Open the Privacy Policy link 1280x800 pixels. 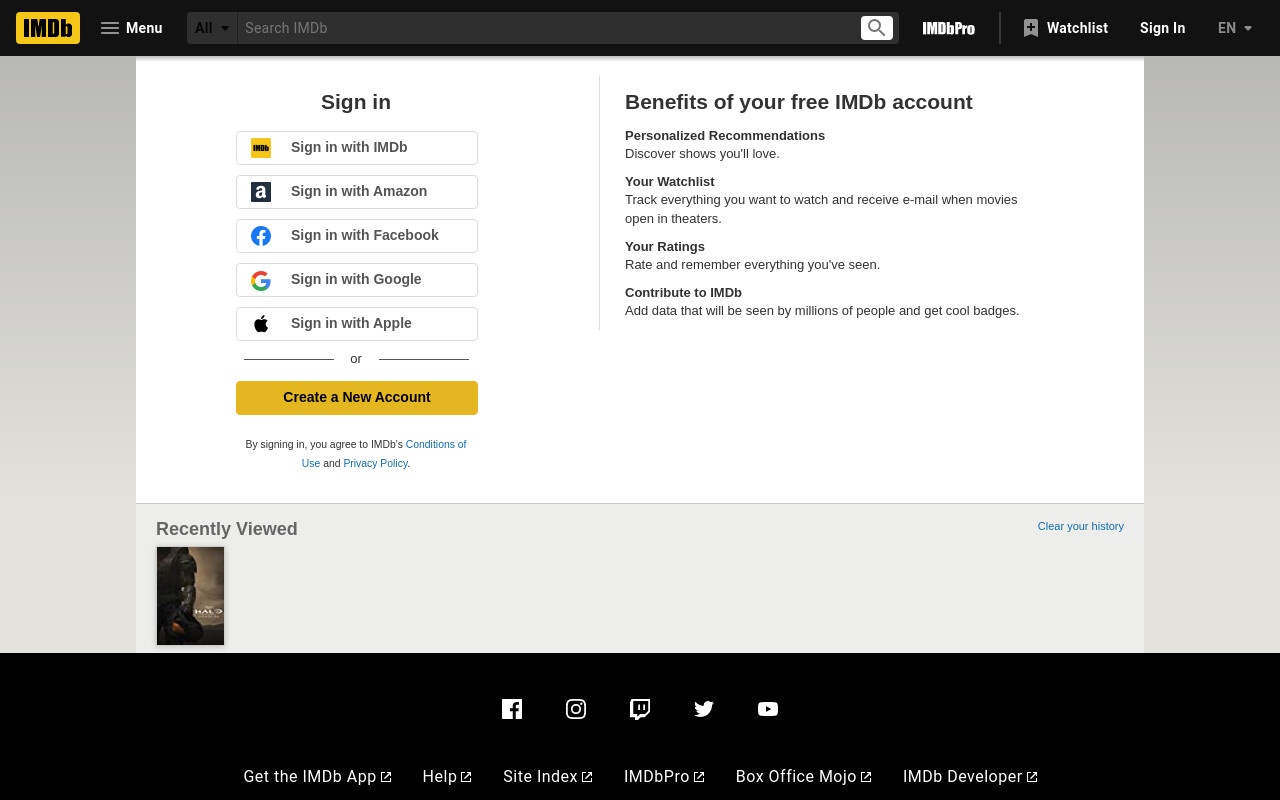(375, 463)
